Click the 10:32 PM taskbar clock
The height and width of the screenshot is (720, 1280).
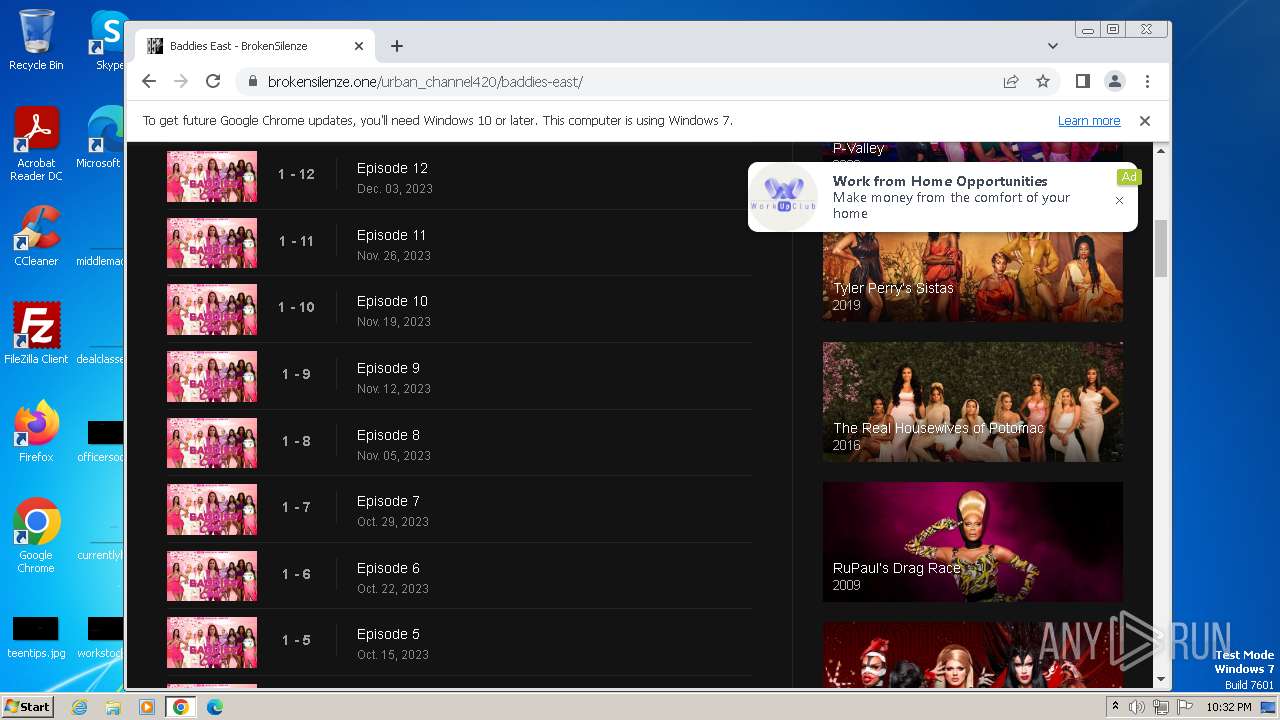(x=1228, y=707)
